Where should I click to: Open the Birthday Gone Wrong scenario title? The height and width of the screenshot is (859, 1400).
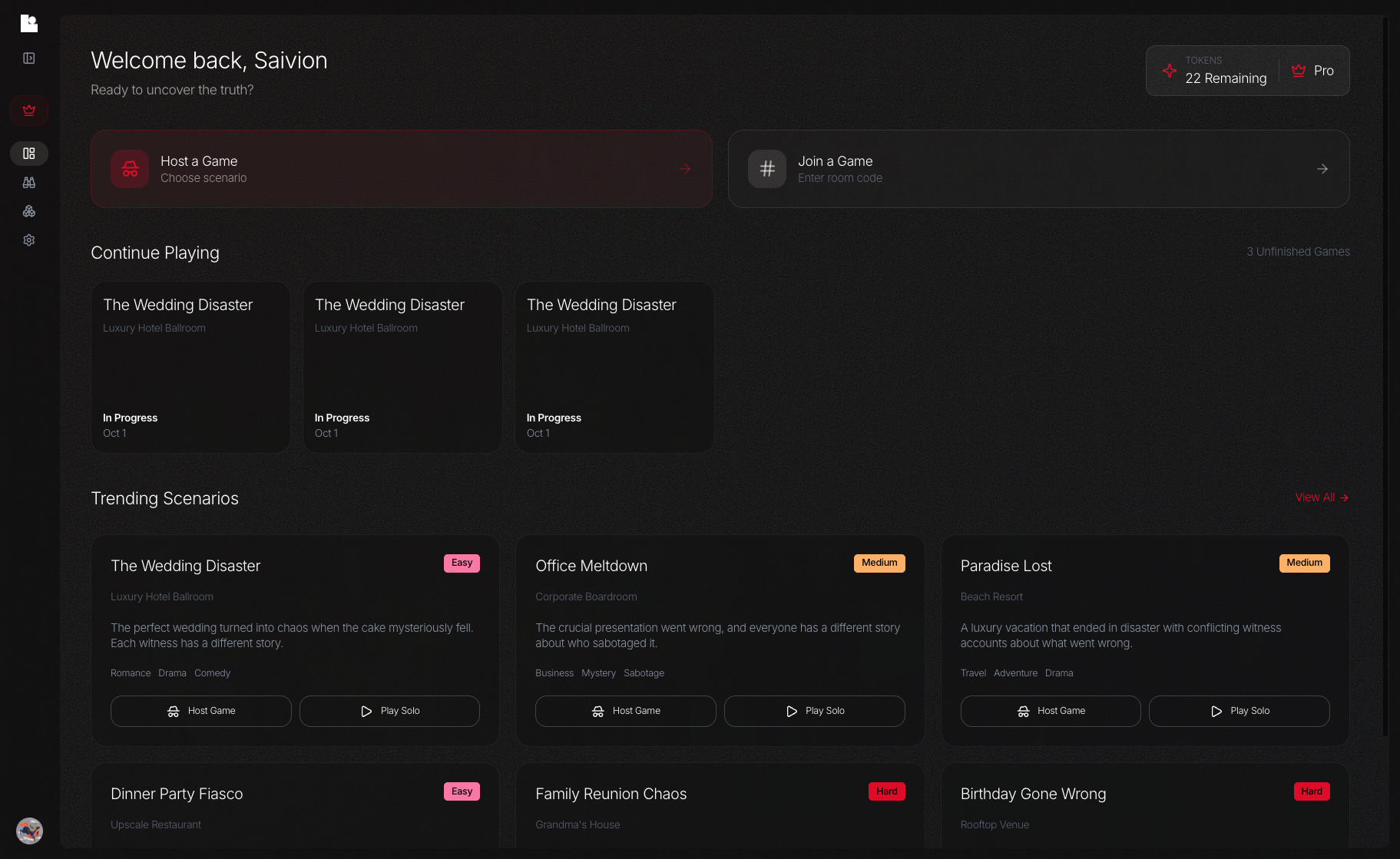(1034, 794)
